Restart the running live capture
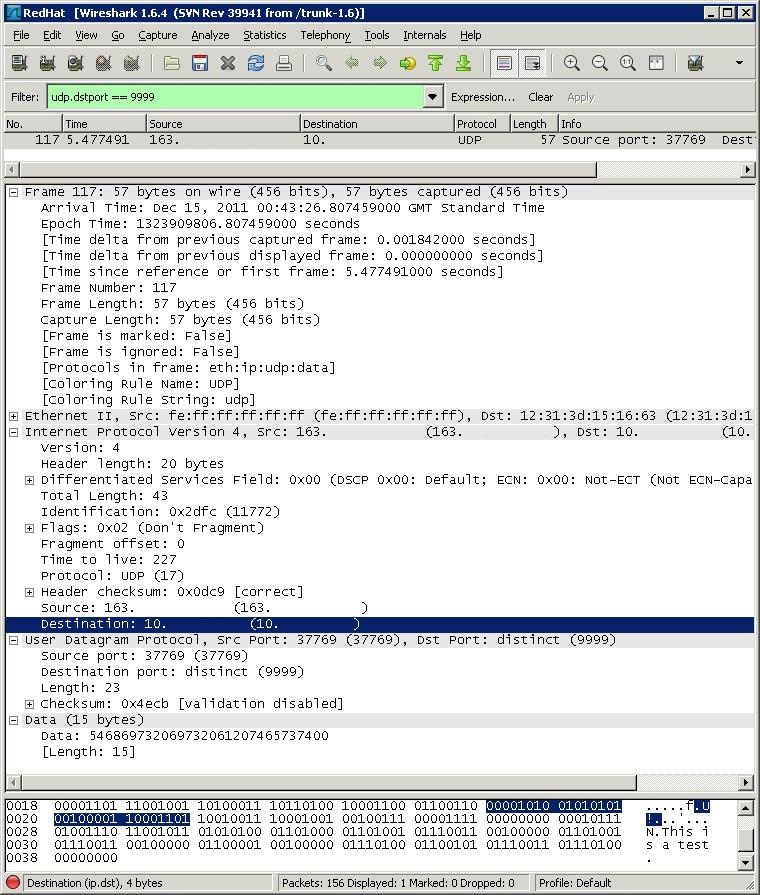Screen dimensions: 760x895 (131, 63)
